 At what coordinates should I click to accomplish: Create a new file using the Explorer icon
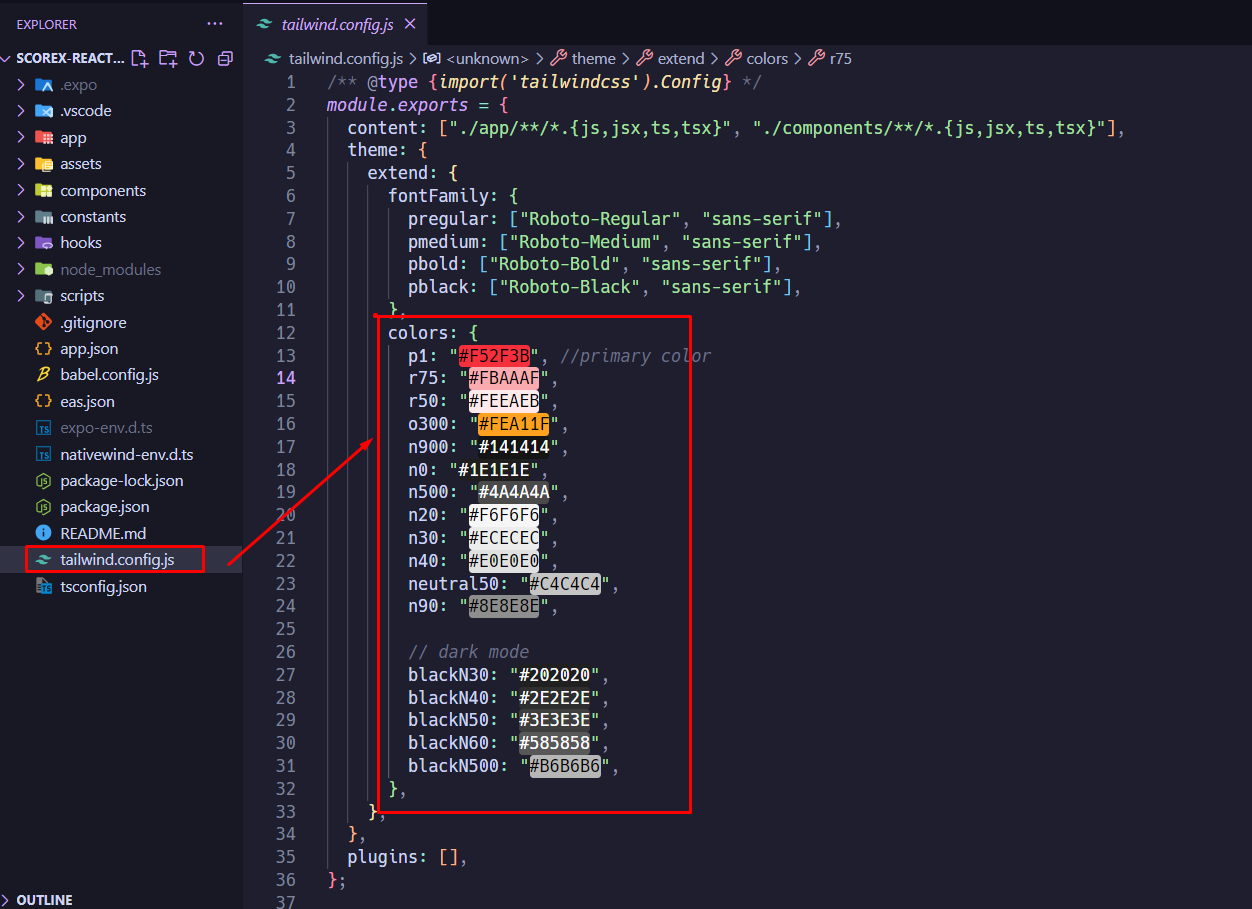[140, 58]
